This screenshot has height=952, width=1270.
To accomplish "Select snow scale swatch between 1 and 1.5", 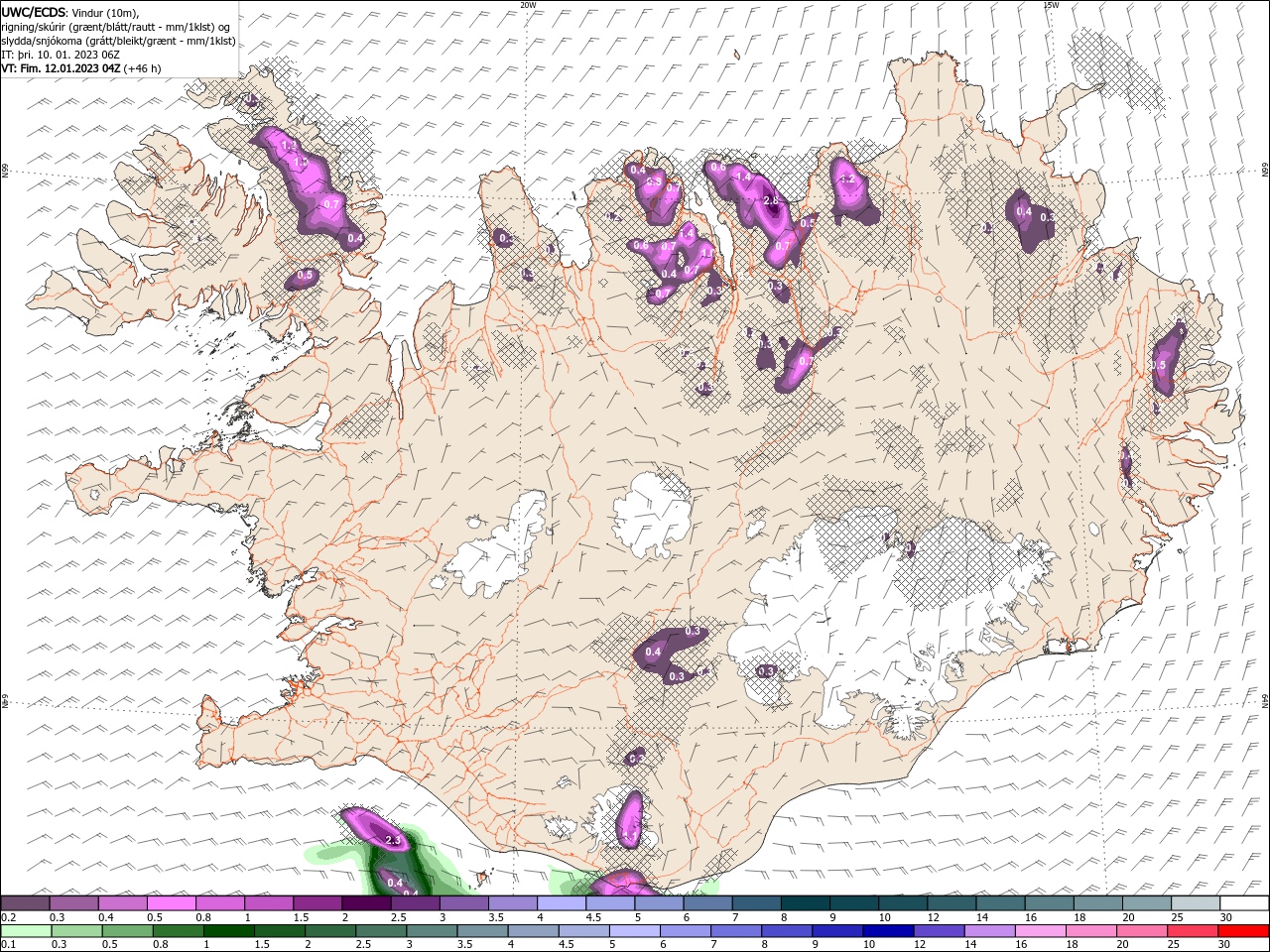I will click(x=269, y=903).
